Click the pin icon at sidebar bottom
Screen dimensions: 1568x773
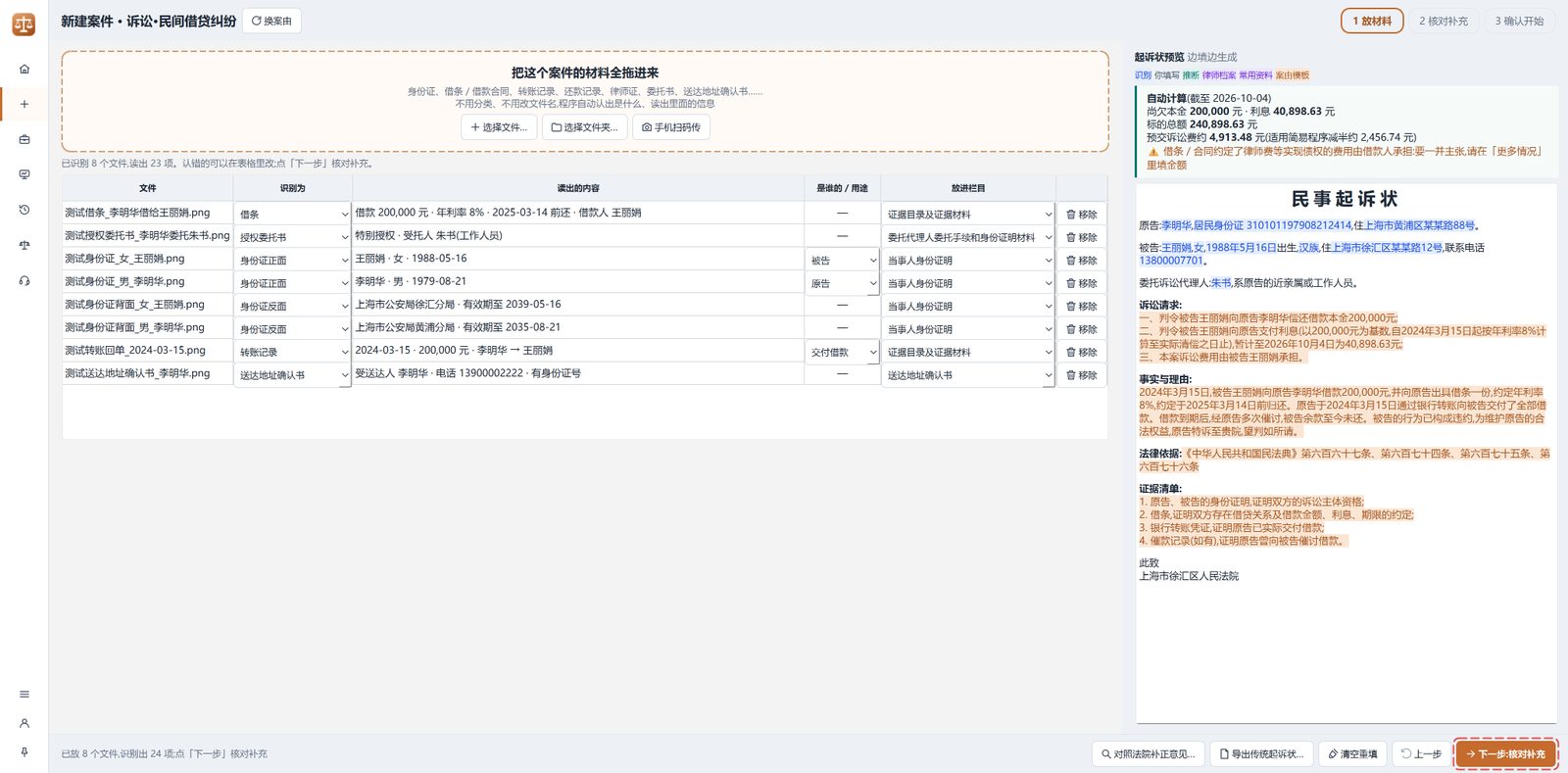pyautogui.click(x=24, y=752)
